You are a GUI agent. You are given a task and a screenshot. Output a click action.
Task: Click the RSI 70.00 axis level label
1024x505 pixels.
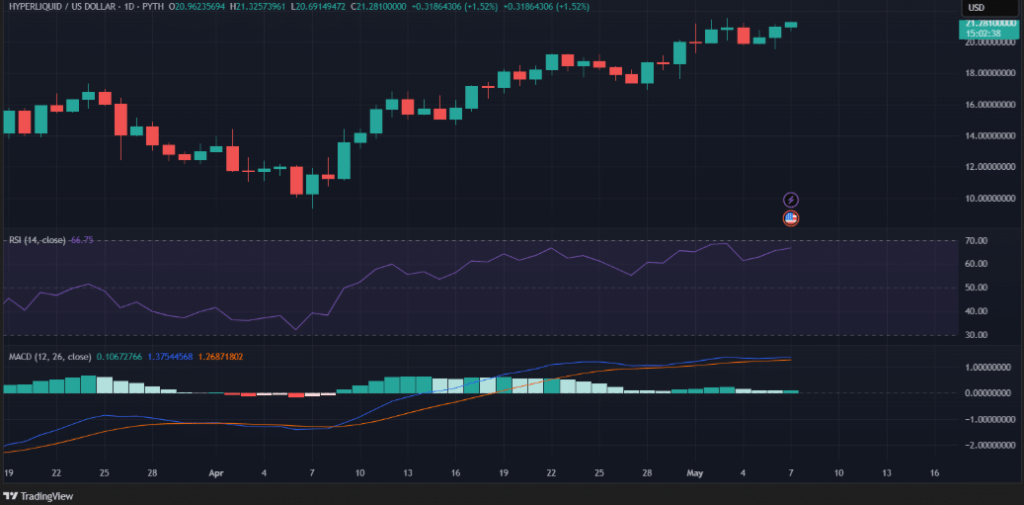point(978,240)
